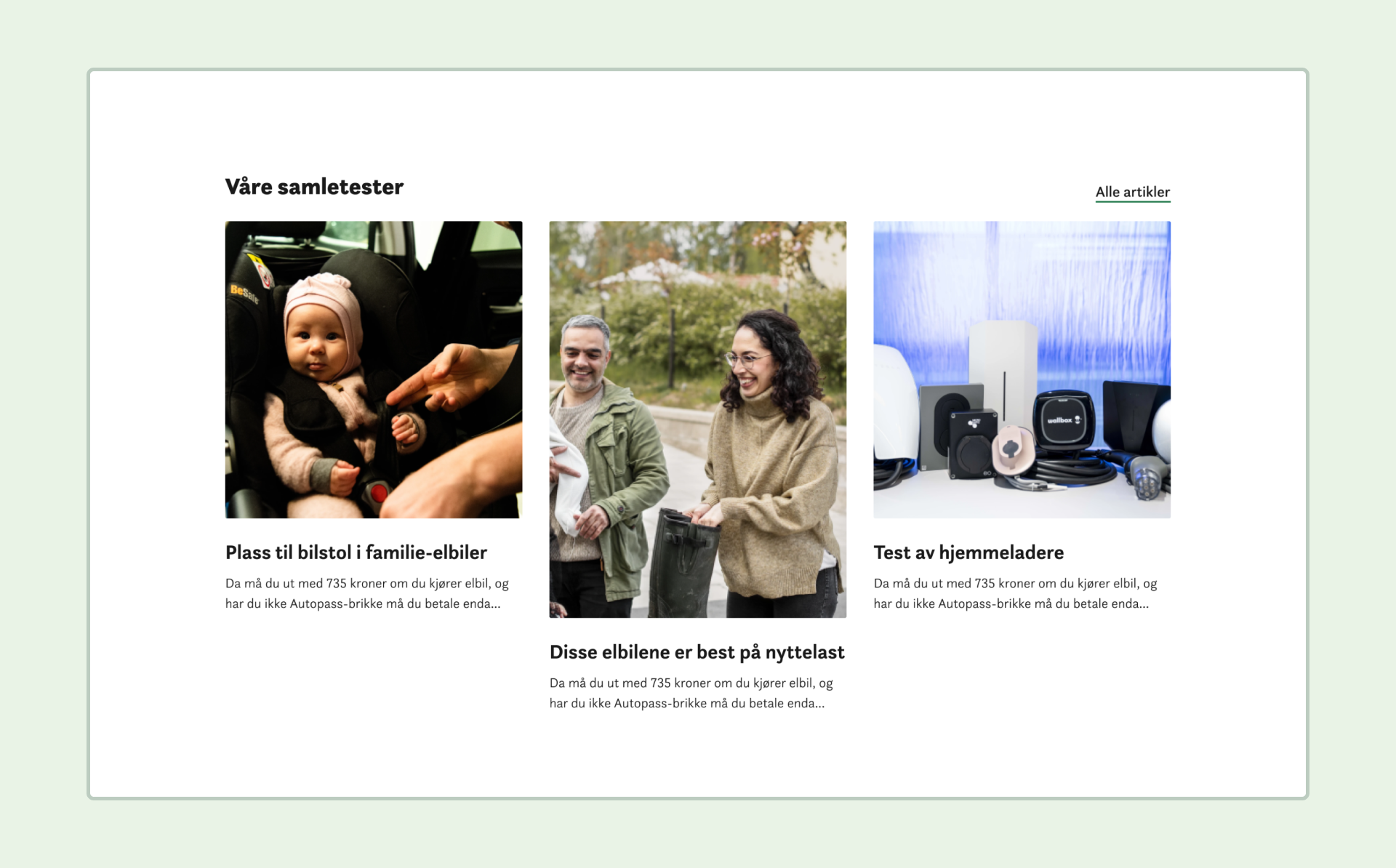
Task: Open the Alle artikler link
Action: pyautogui.click(x=1133, y=192)
